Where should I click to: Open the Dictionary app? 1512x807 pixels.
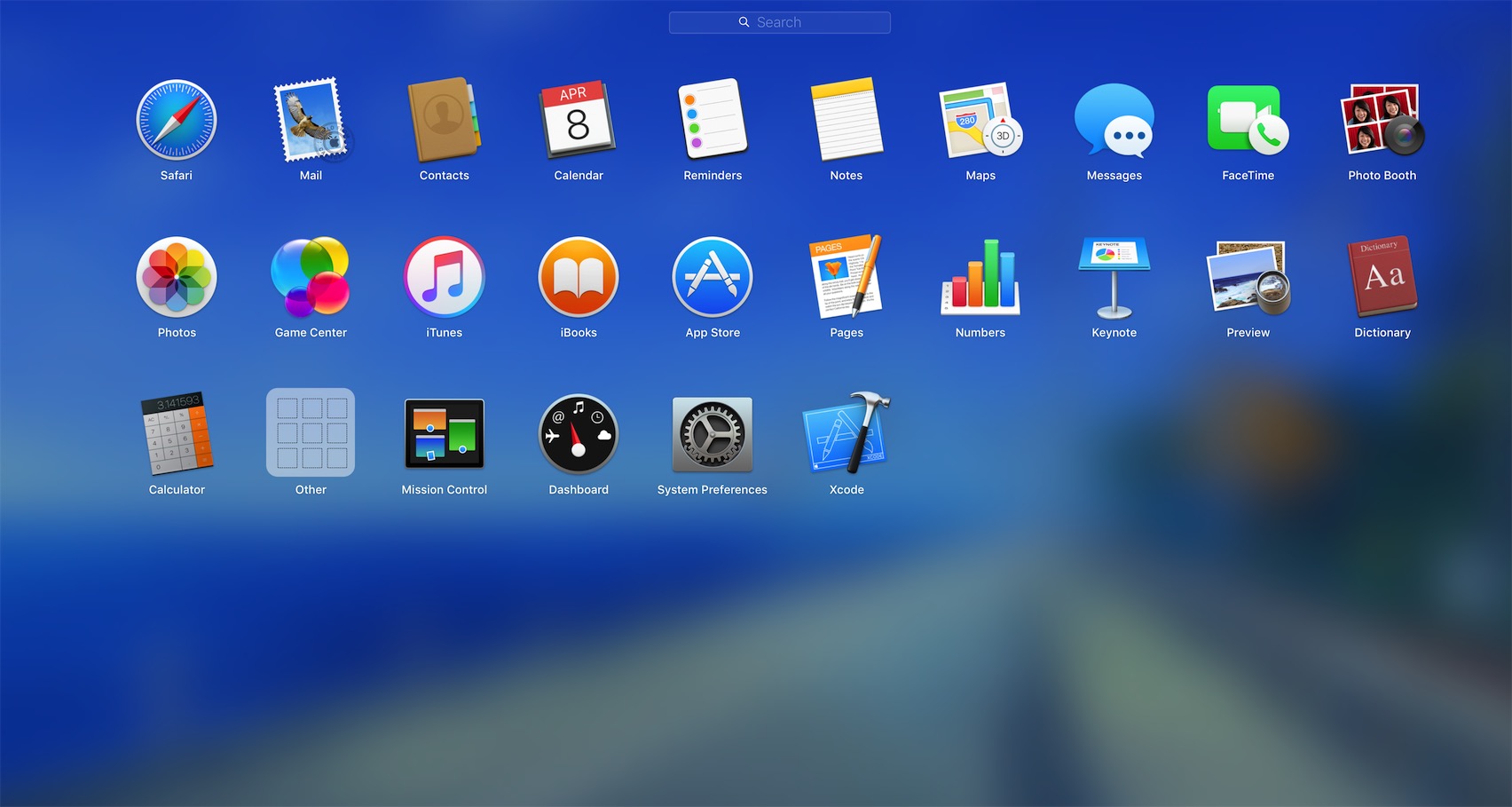[x=1382, y=277]
